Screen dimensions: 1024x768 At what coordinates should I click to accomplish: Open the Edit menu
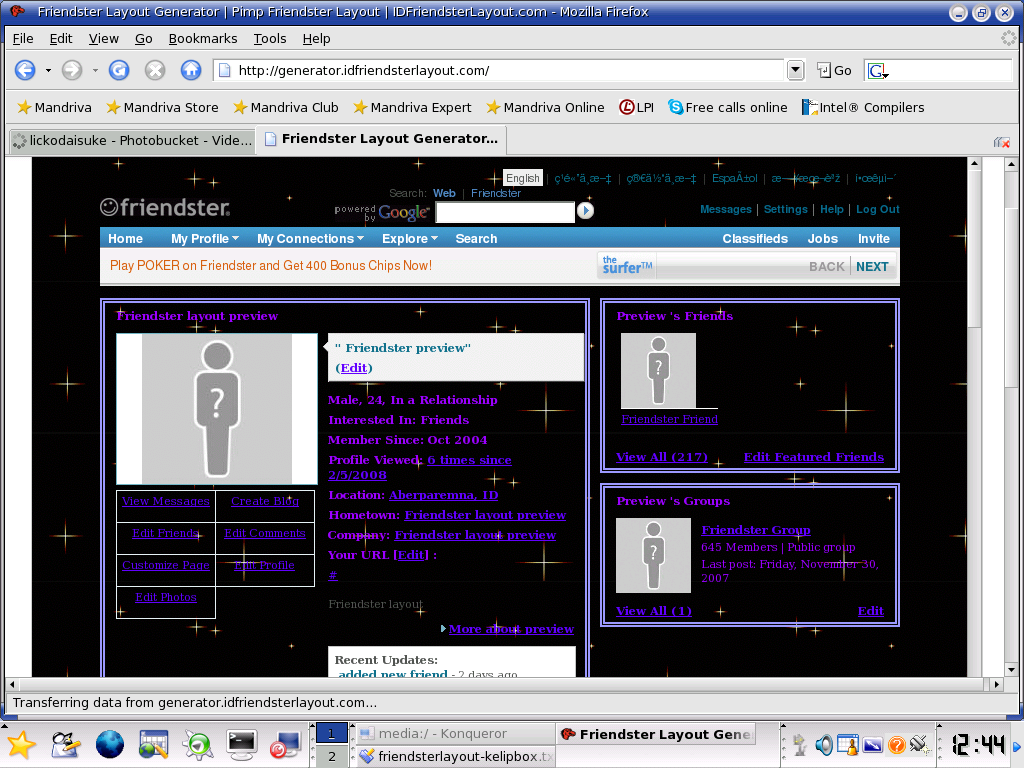click(61, 39)
